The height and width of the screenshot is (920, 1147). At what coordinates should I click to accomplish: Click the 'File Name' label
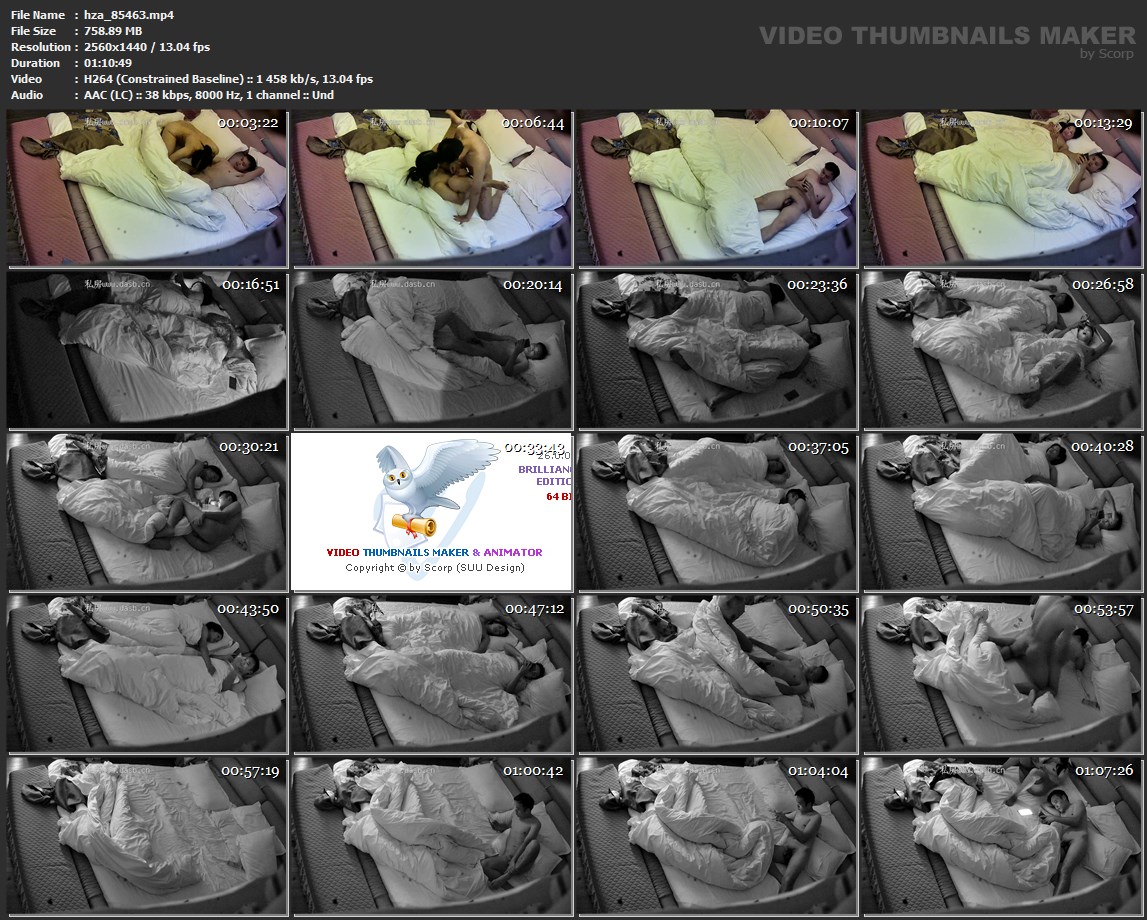(x=37, y=15)
